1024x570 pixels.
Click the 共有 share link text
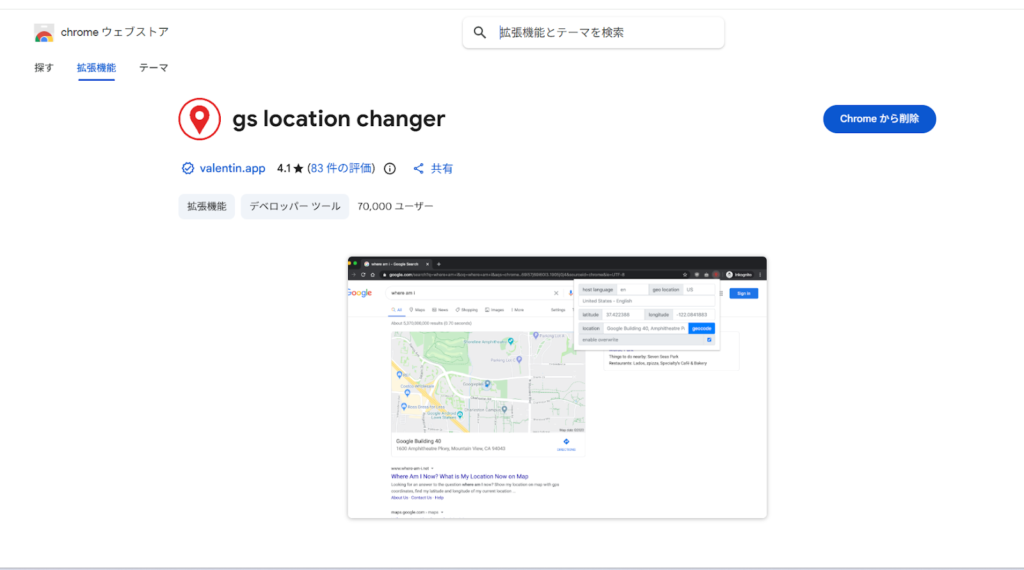tap(442, 168)
